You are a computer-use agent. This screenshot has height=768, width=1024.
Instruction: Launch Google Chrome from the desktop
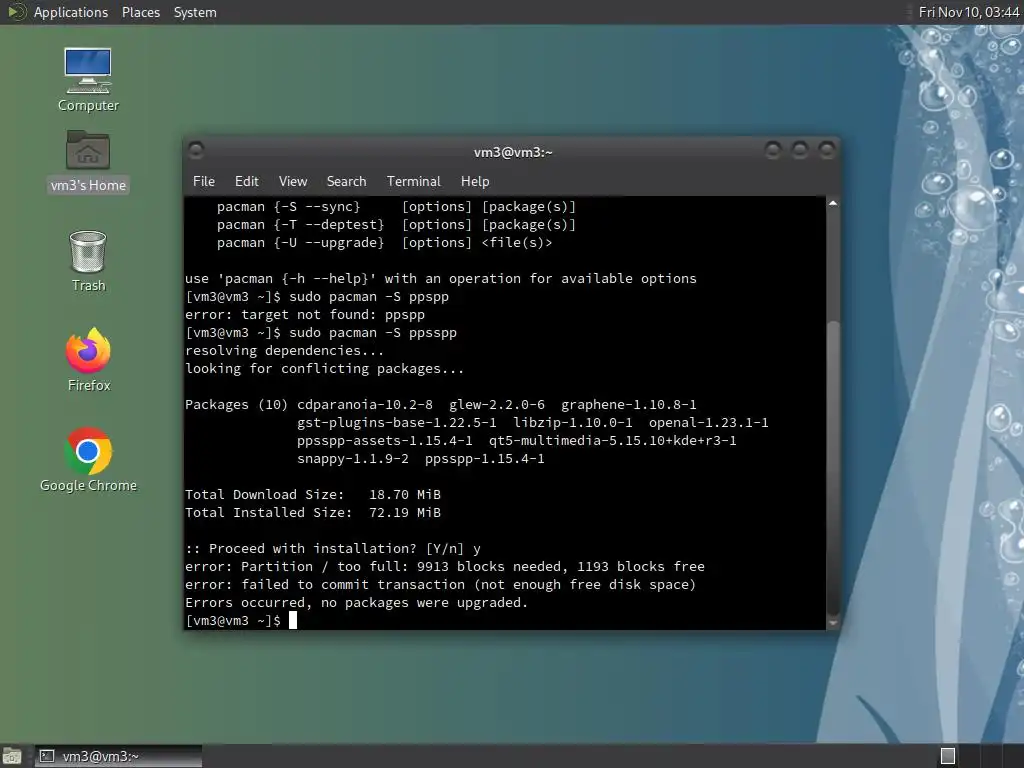pyautogui.click(x=88, y=459)
